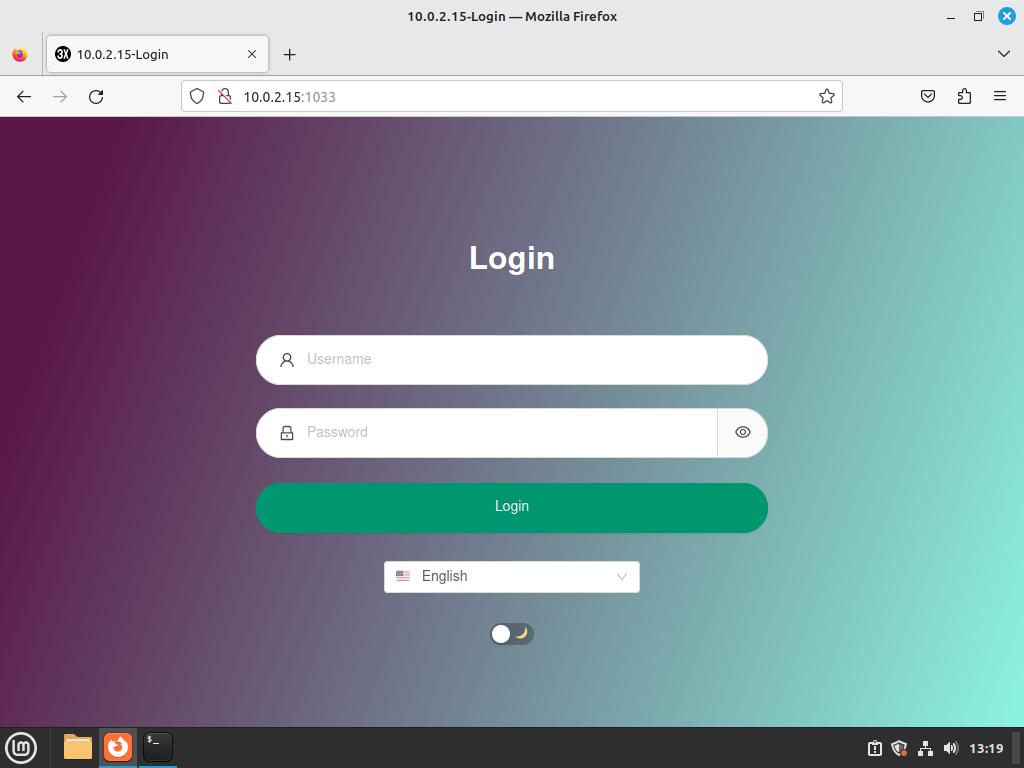The width and height of the screenshot is (1024, 768).
Task: Open the Firefox application menu
Action: [1000, 97]
